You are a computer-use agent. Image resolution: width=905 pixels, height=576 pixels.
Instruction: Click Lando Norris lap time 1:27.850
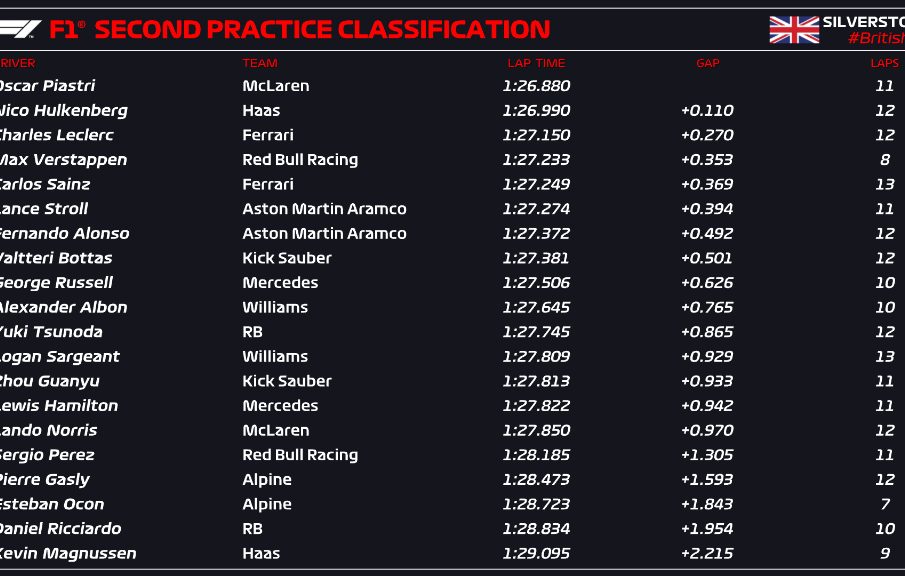click(x=536, y=431)
